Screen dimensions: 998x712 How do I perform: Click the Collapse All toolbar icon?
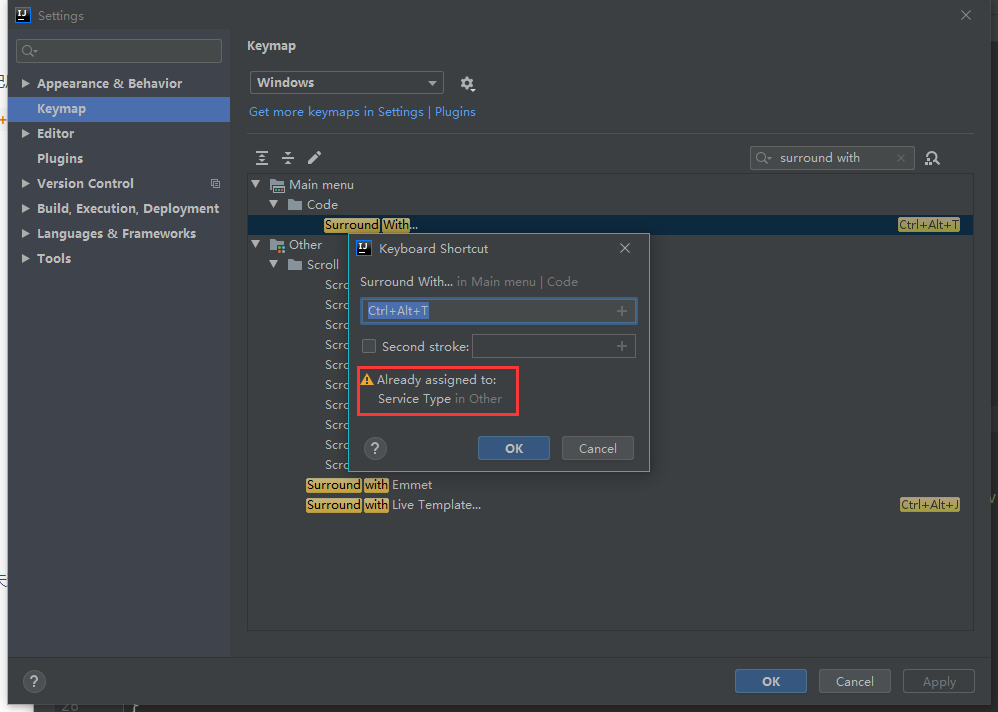tap(288, 158)
